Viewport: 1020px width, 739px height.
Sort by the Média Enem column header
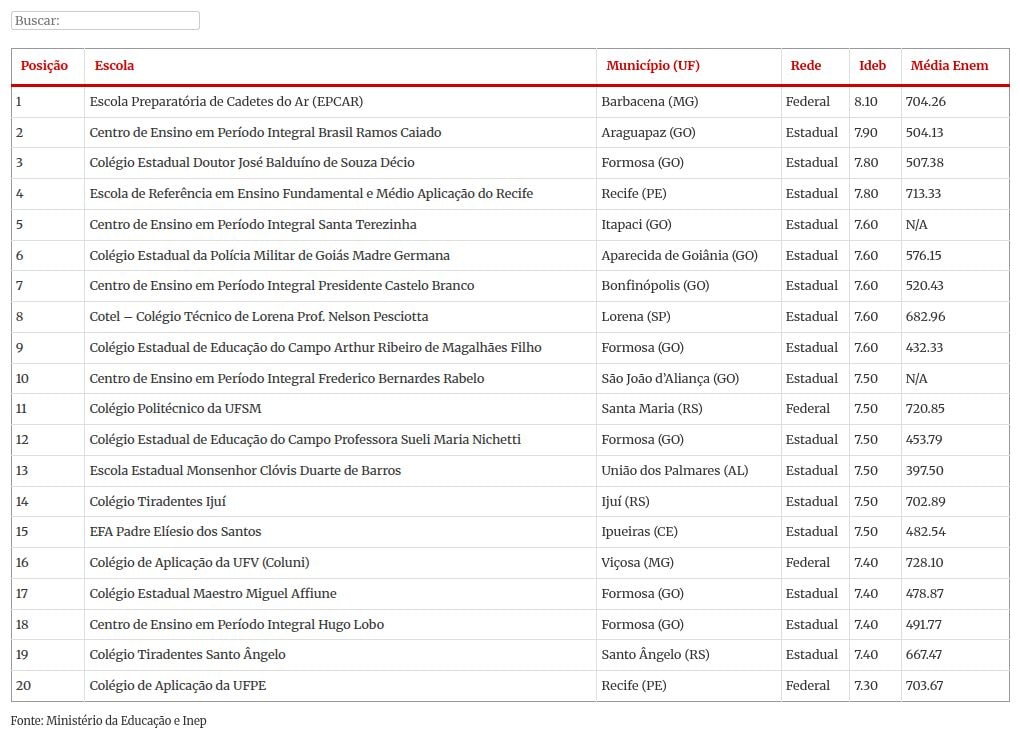click(x=949, y=65)
